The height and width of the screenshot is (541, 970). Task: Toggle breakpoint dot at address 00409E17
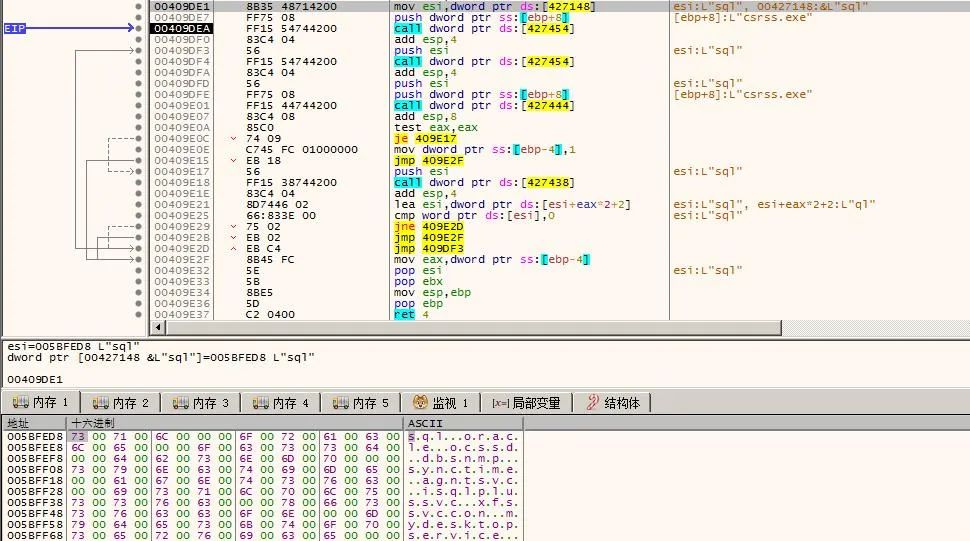[x=138, y=172]
